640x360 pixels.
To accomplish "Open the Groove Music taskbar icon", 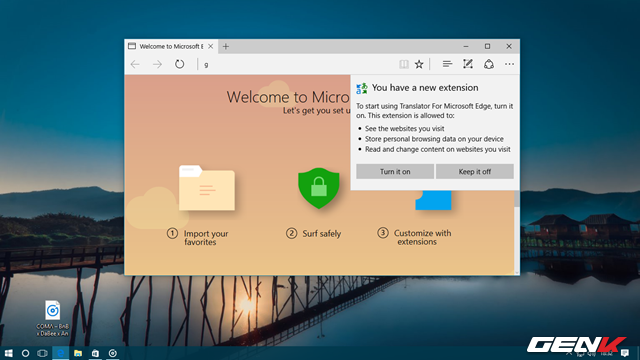I will tap(113, 353).
